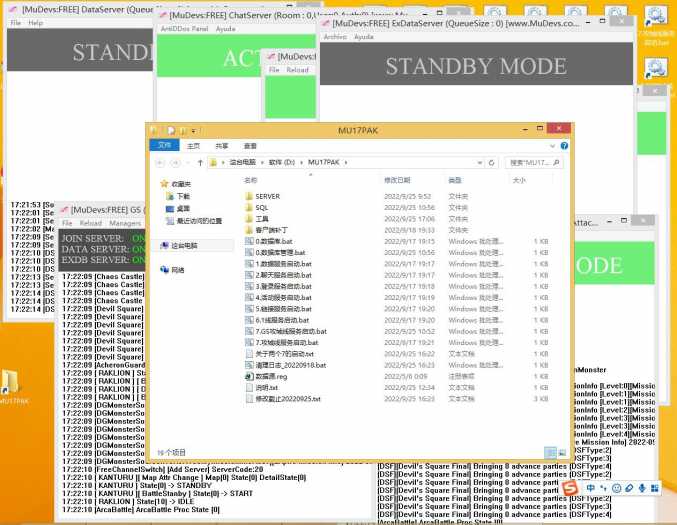Screen dimensions: 677x525
Task: Click the search magnifier in Explorer
Action: coord(556,163)
